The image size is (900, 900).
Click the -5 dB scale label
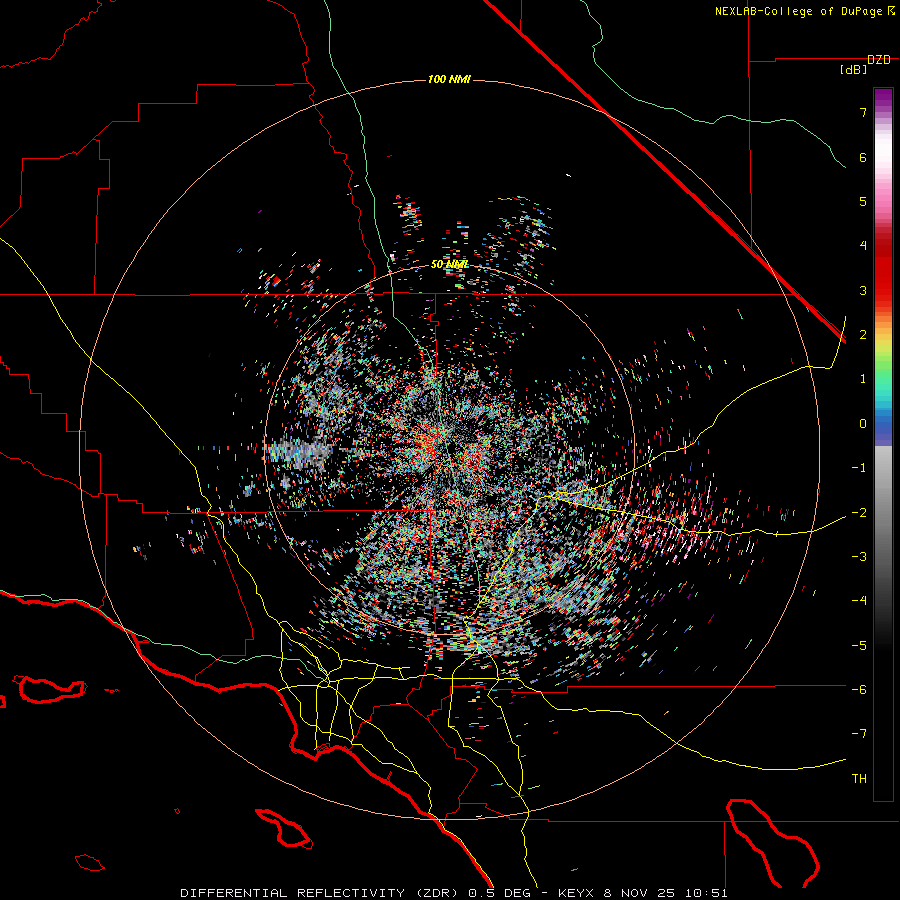point(859,645)
